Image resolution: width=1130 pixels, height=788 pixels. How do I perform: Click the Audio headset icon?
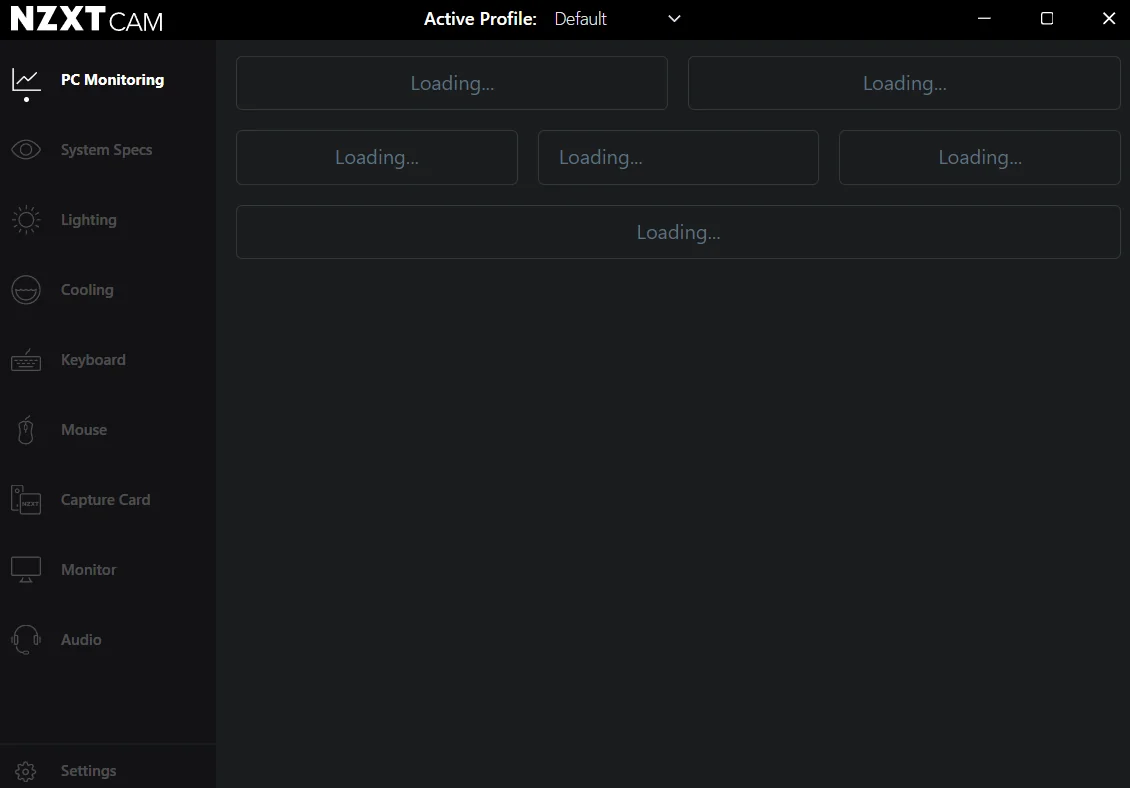click(26, 639)
